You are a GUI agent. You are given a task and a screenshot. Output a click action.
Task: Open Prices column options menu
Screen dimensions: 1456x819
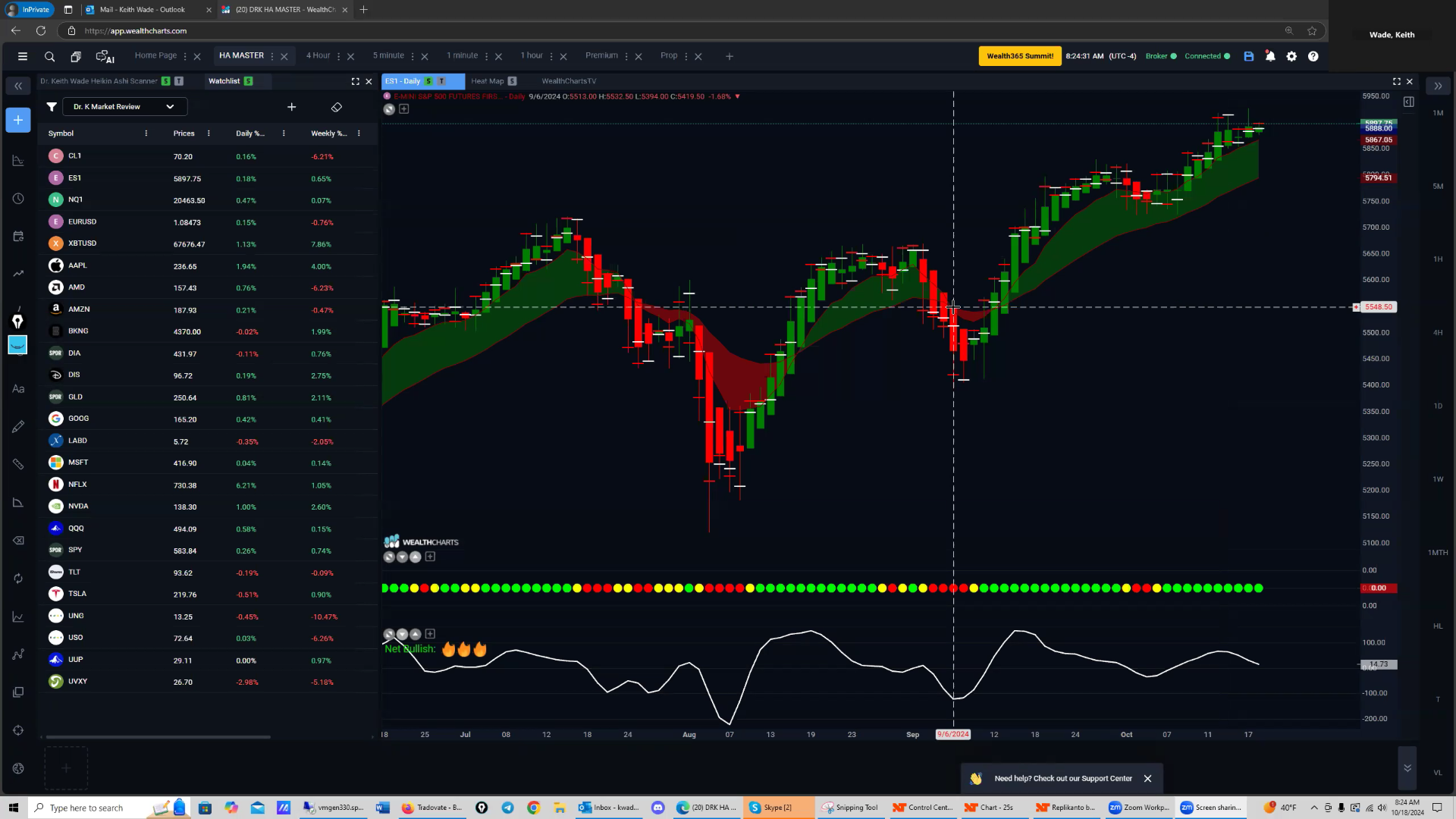(209, 133)
